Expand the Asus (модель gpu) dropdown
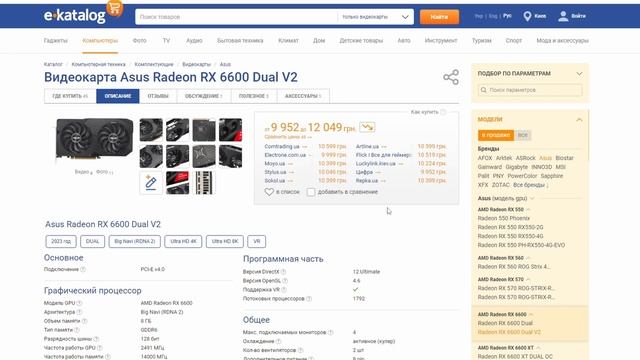640x360 pixels. tap(532, 198)
